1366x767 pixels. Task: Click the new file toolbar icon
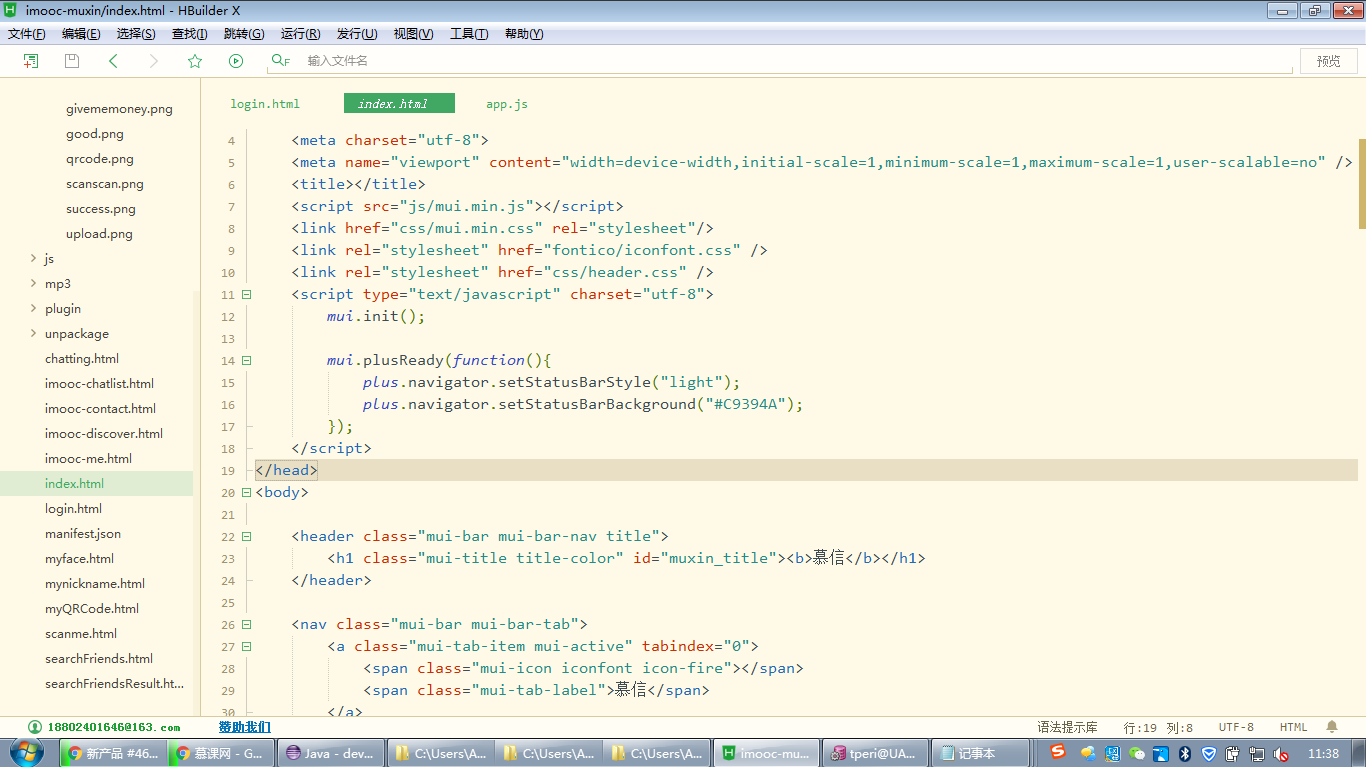tap(31, 61)
